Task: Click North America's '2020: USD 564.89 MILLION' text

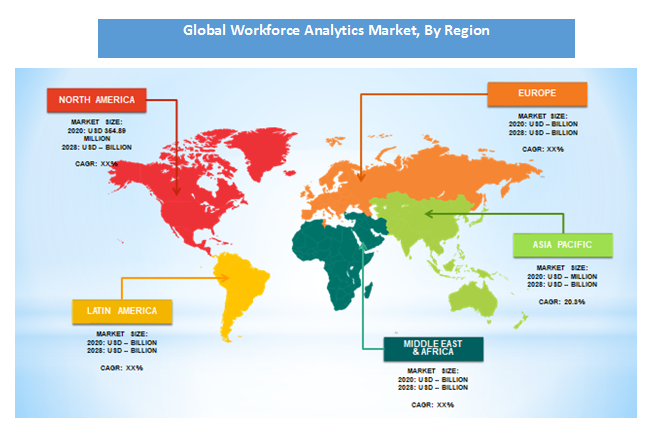Action: [x=97, y=135]
